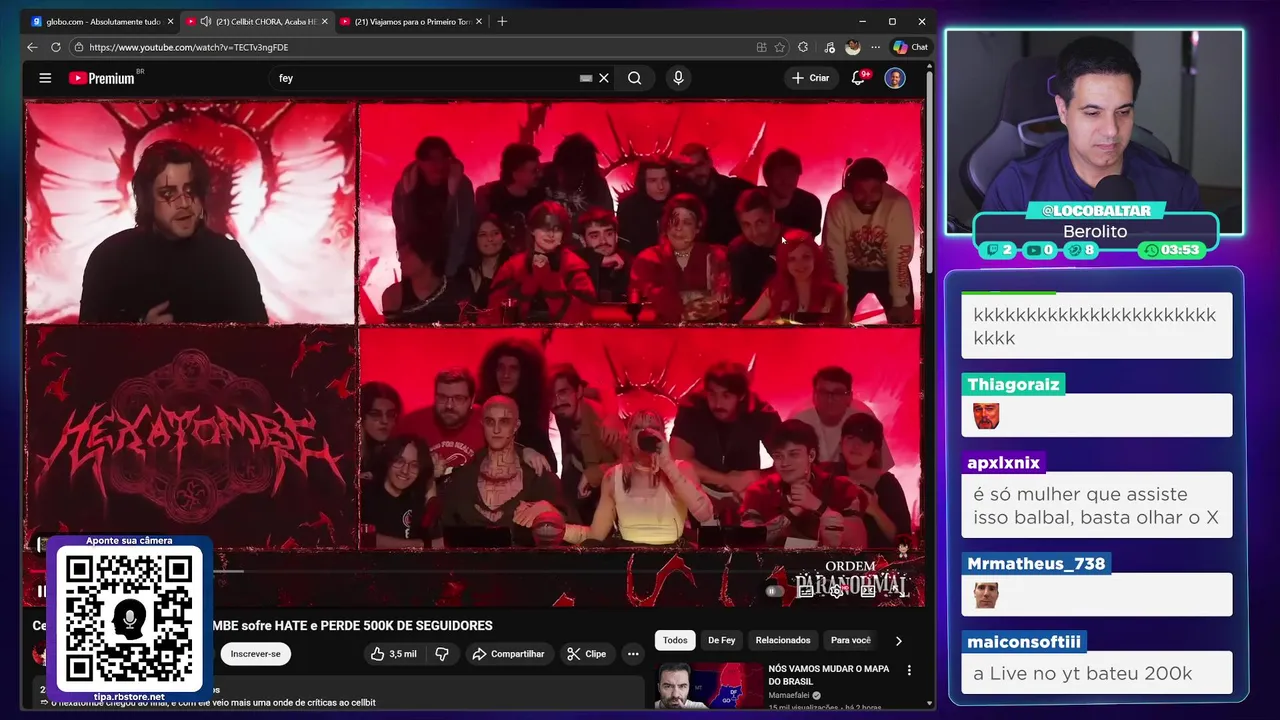Open browser settings and more menu
Image resolution: width=1280 pixels, height=720 pixels.
pos(876,47)
